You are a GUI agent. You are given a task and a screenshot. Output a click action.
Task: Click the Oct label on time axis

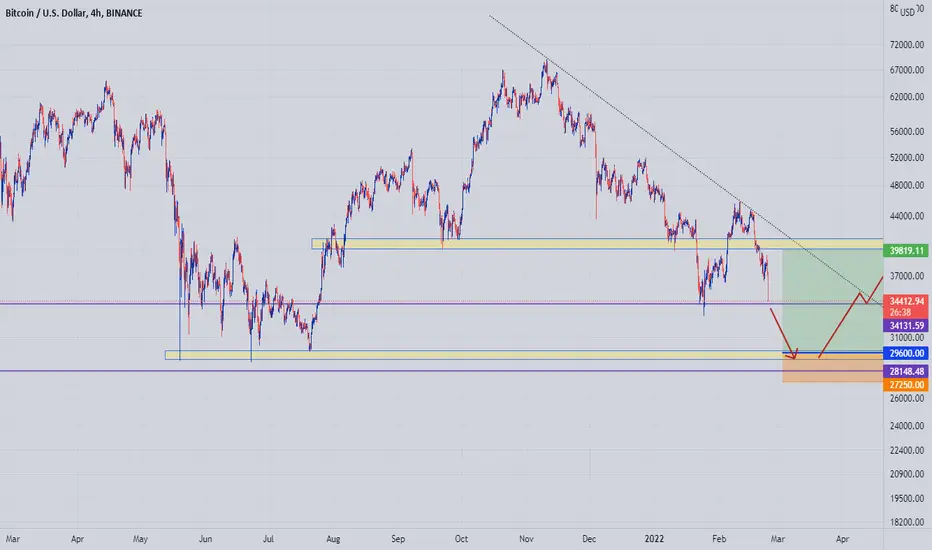[x=461, y=539]
